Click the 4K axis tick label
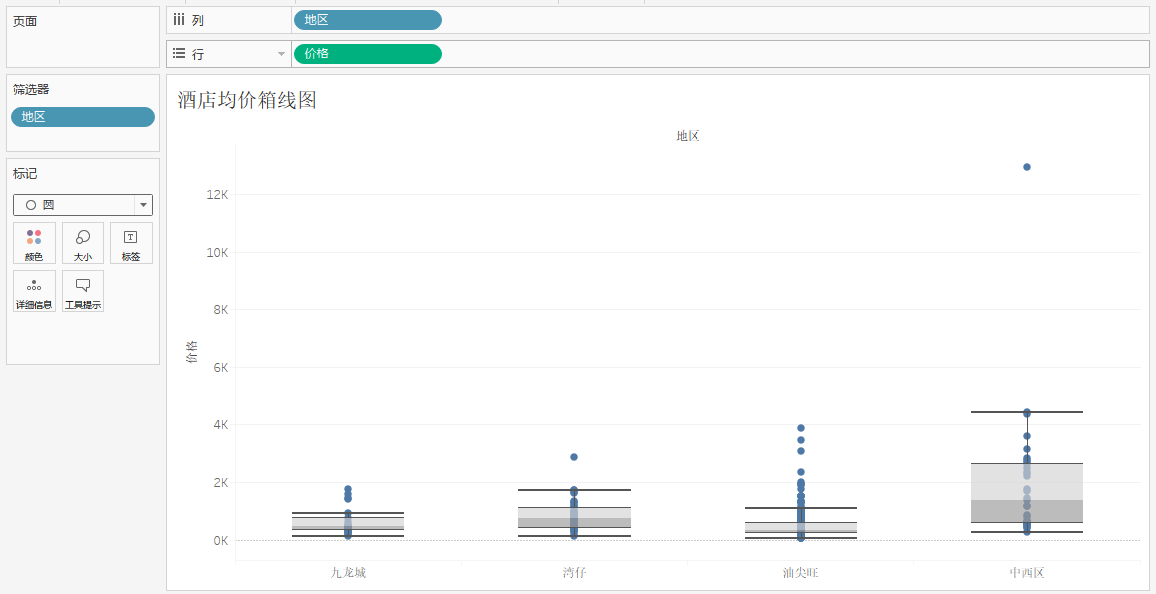The image size is (1156, 594). [x=220, y=424]
